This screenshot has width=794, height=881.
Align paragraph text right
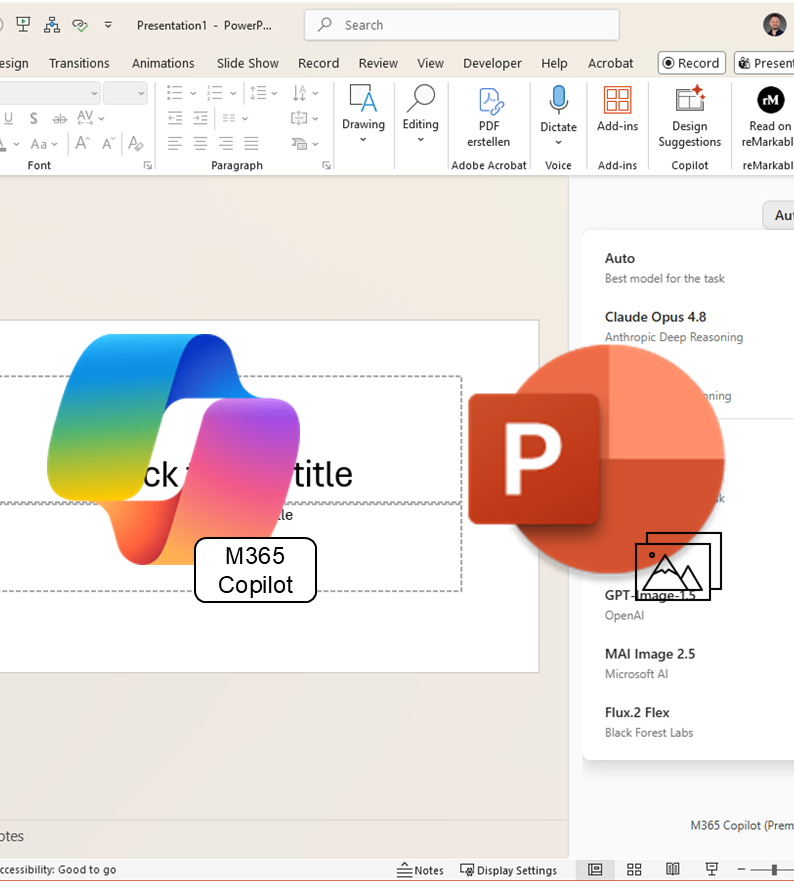point(226,144)
